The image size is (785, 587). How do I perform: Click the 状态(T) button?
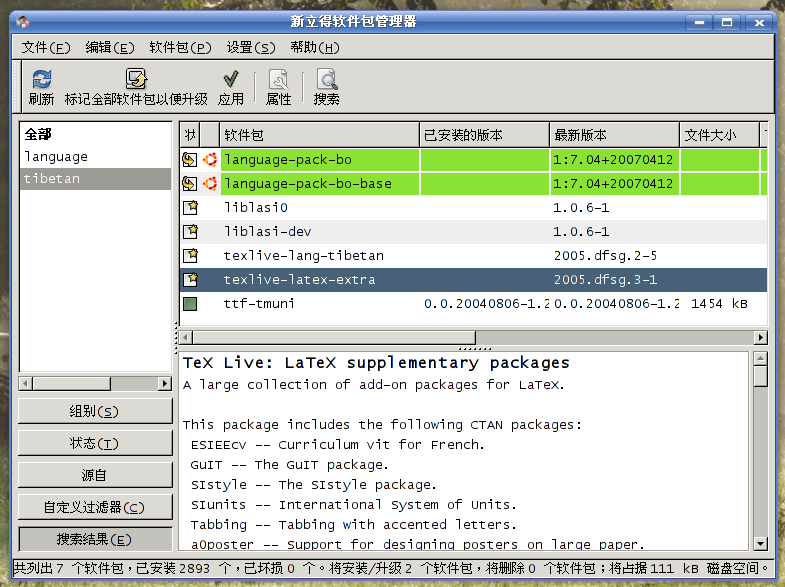click(95, 443)
